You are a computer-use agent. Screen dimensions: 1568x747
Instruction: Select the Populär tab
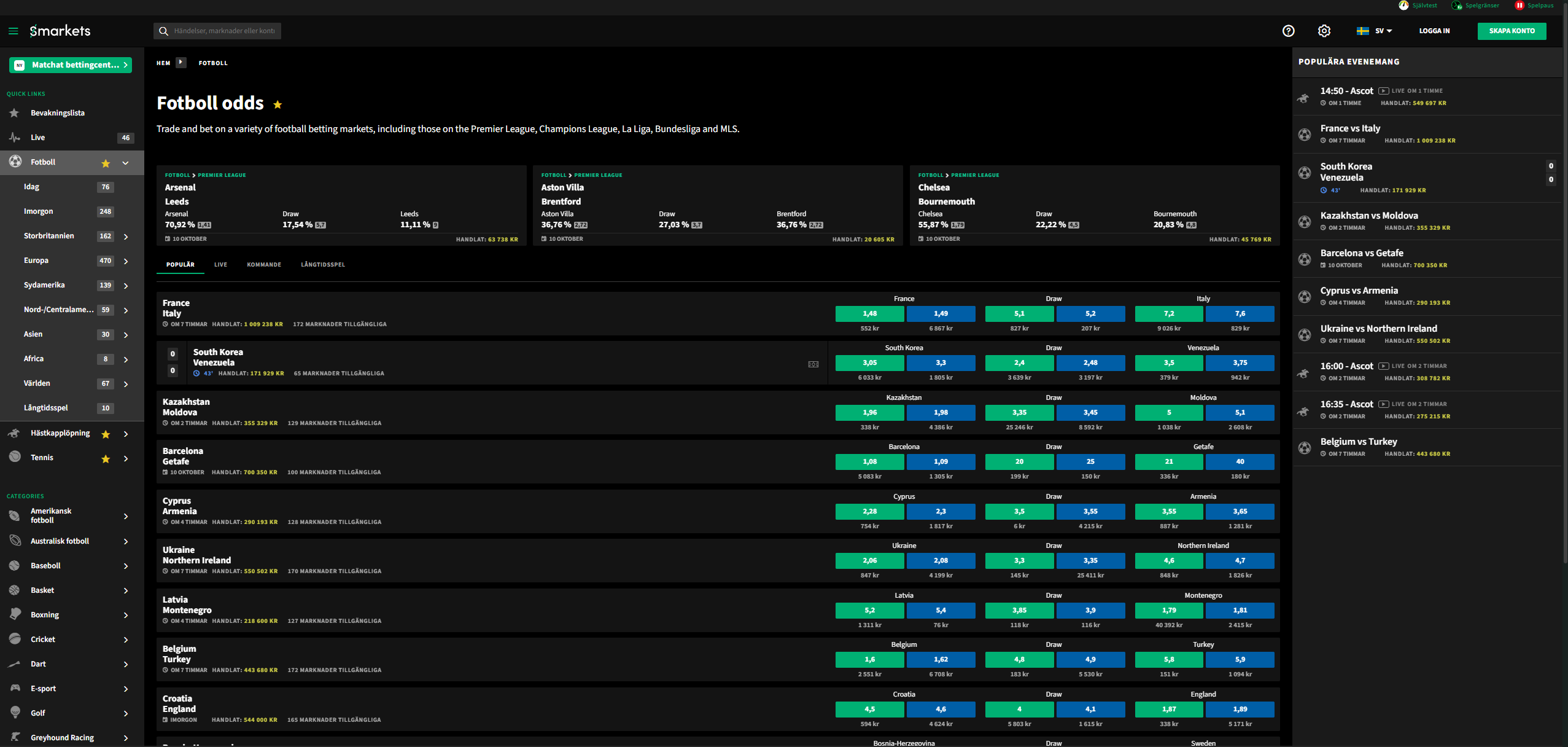click(x=180, y=265)
